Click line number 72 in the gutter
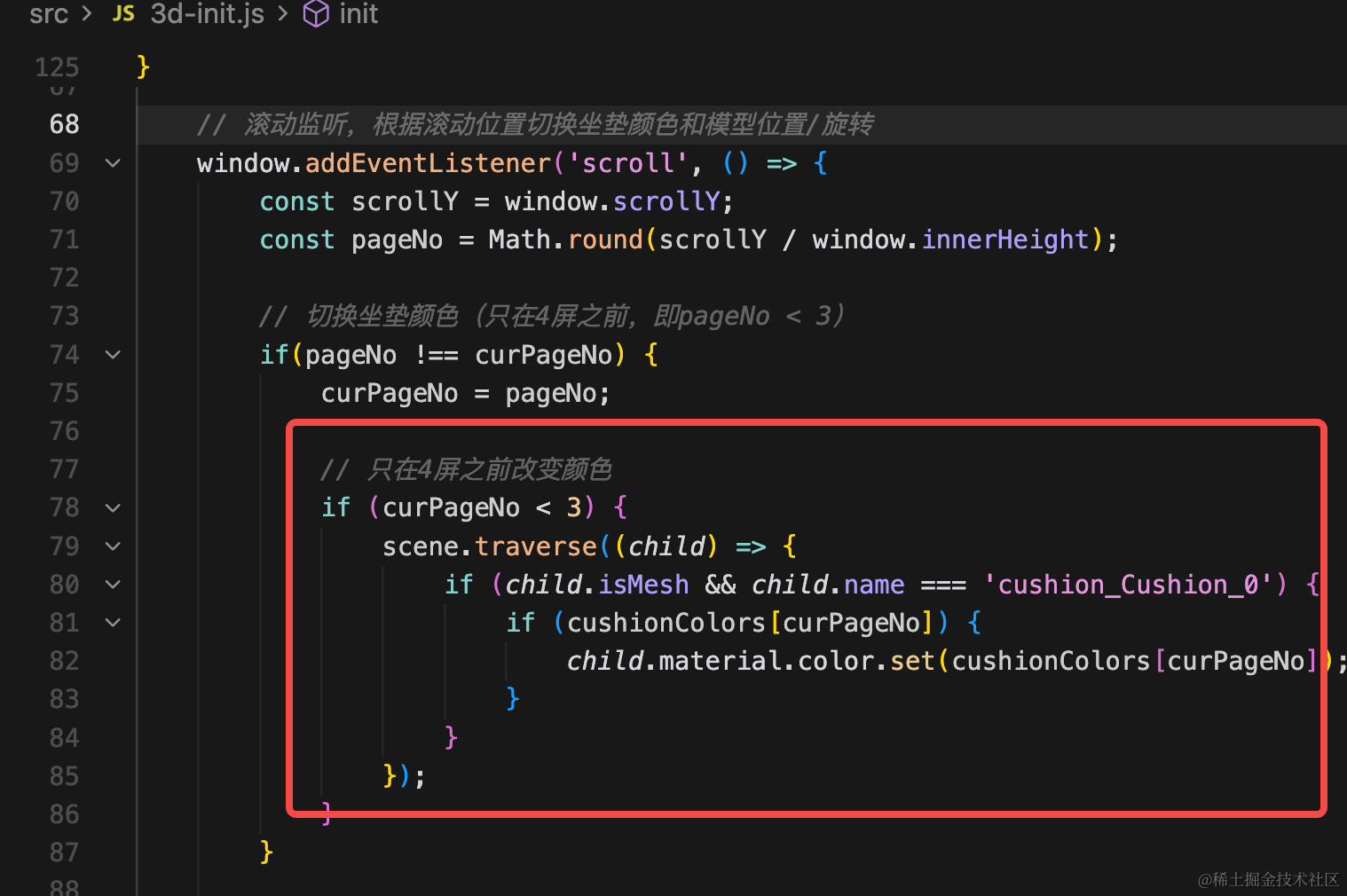This screenshot has height=896, width=1347. click(x=65, y=278)
